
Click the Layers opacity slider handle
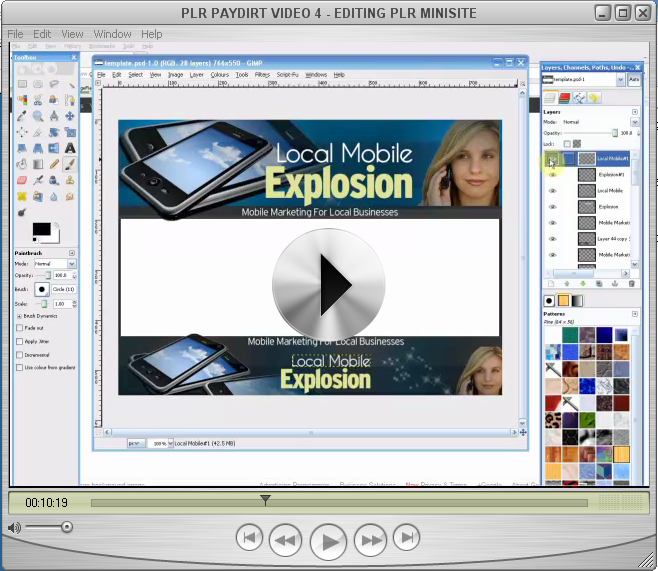coord(615,133)
